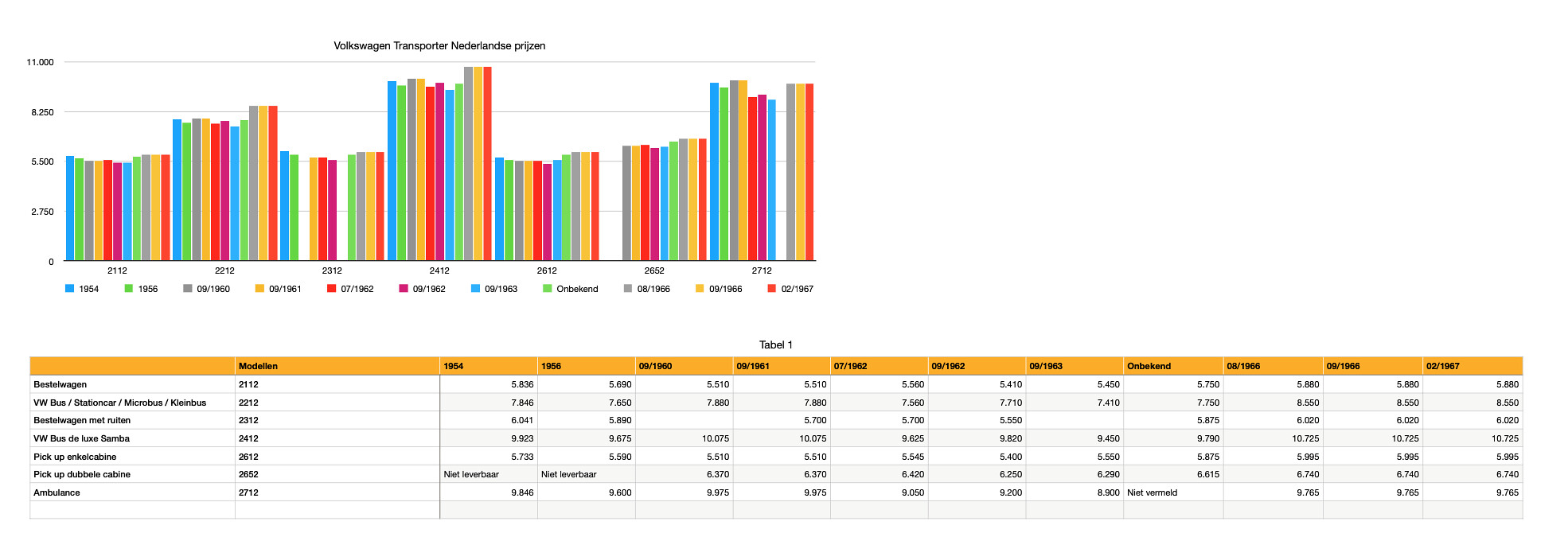Click 'Niet leverbaar' in the 1956 column

587,474
